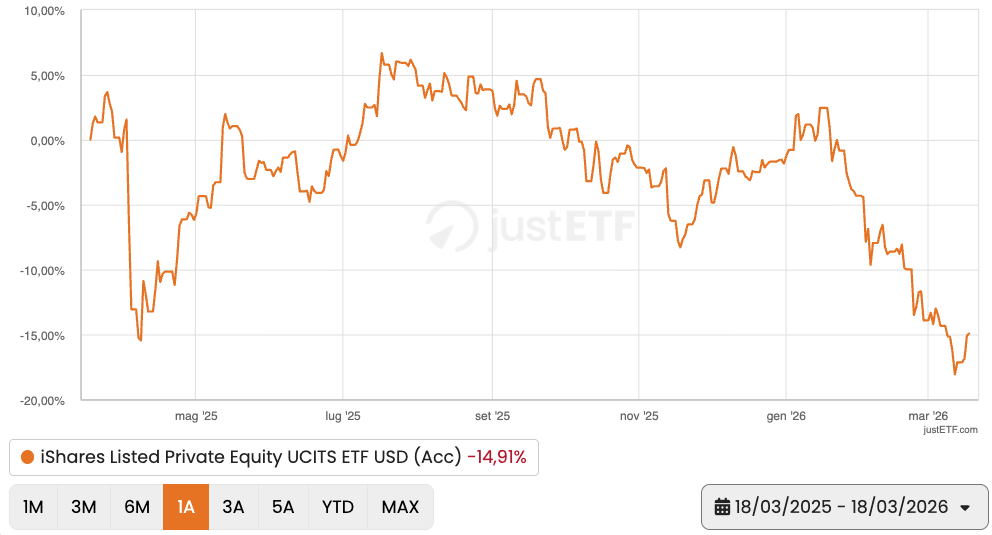Click the "mag '25" x-axis label
Viewport: 992px width, 535px height.
click(196, 415)
